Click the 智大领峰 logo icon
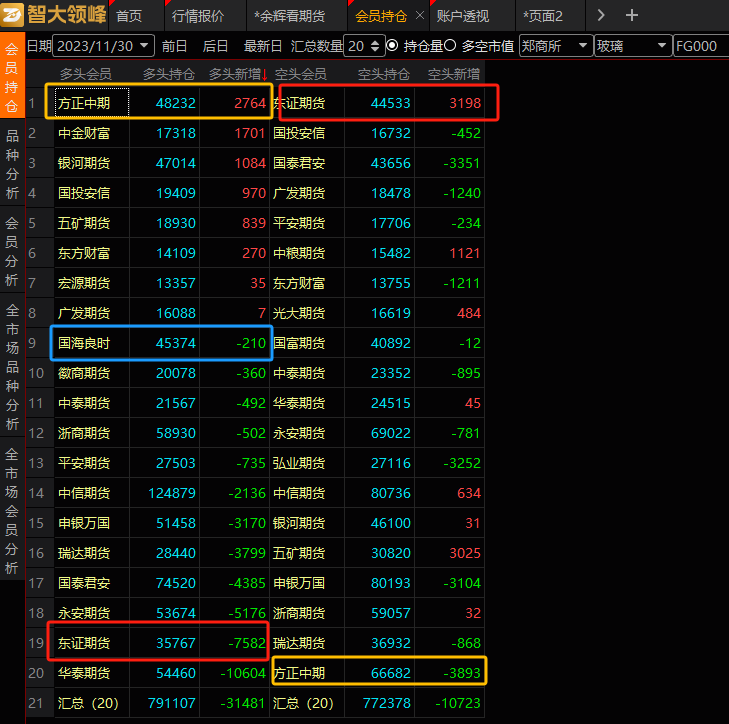 coord(12,15)
